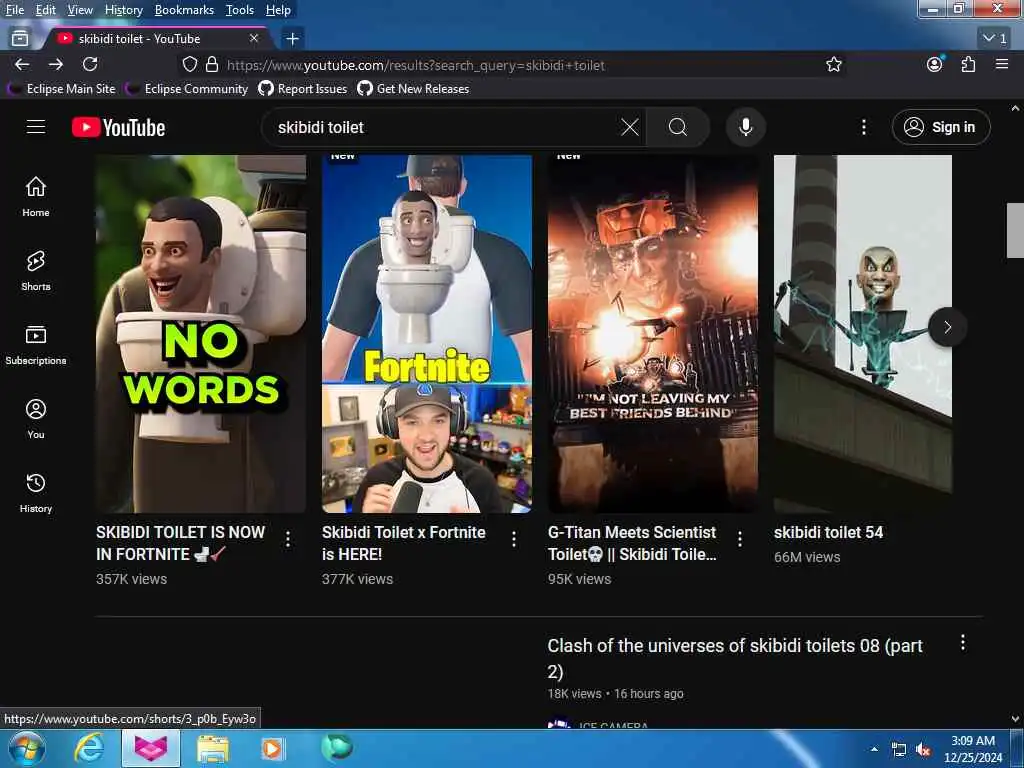Open the YouTube guide hamburger menu

click(36, 127)
